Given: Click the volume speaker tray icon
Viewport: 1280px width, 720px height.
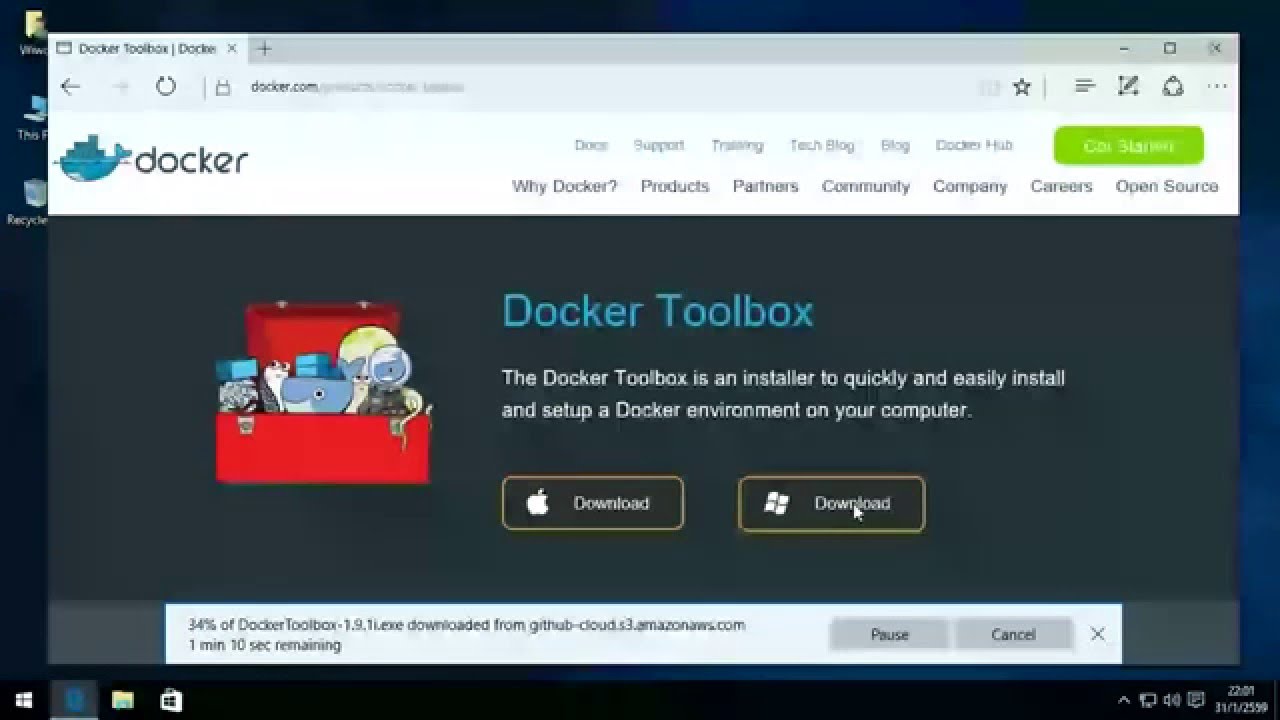Looking at the screenshot, I should [1171, 700].
